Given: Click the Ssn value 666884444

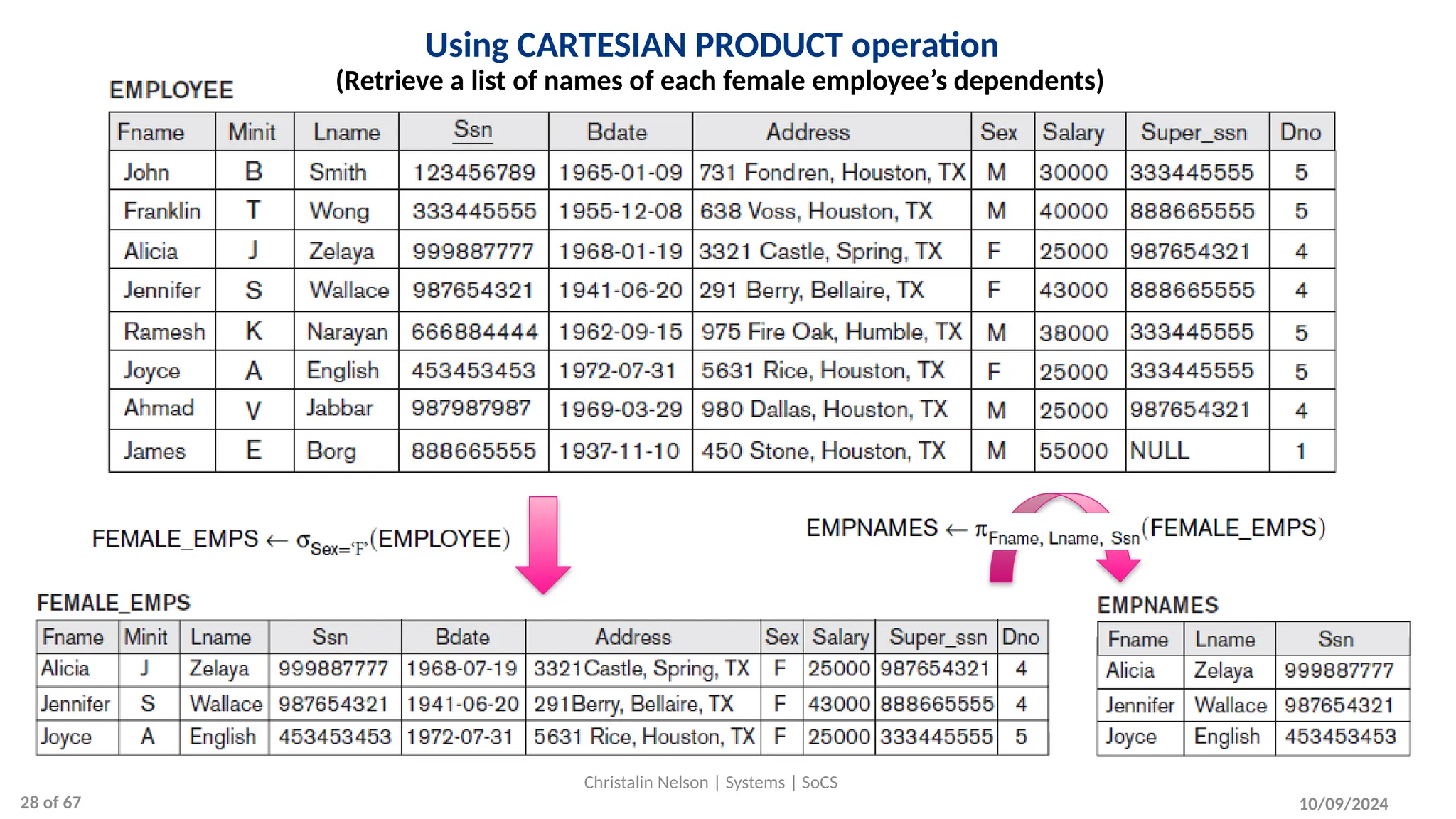Looking at the screenshot, I should coord(474,332).
